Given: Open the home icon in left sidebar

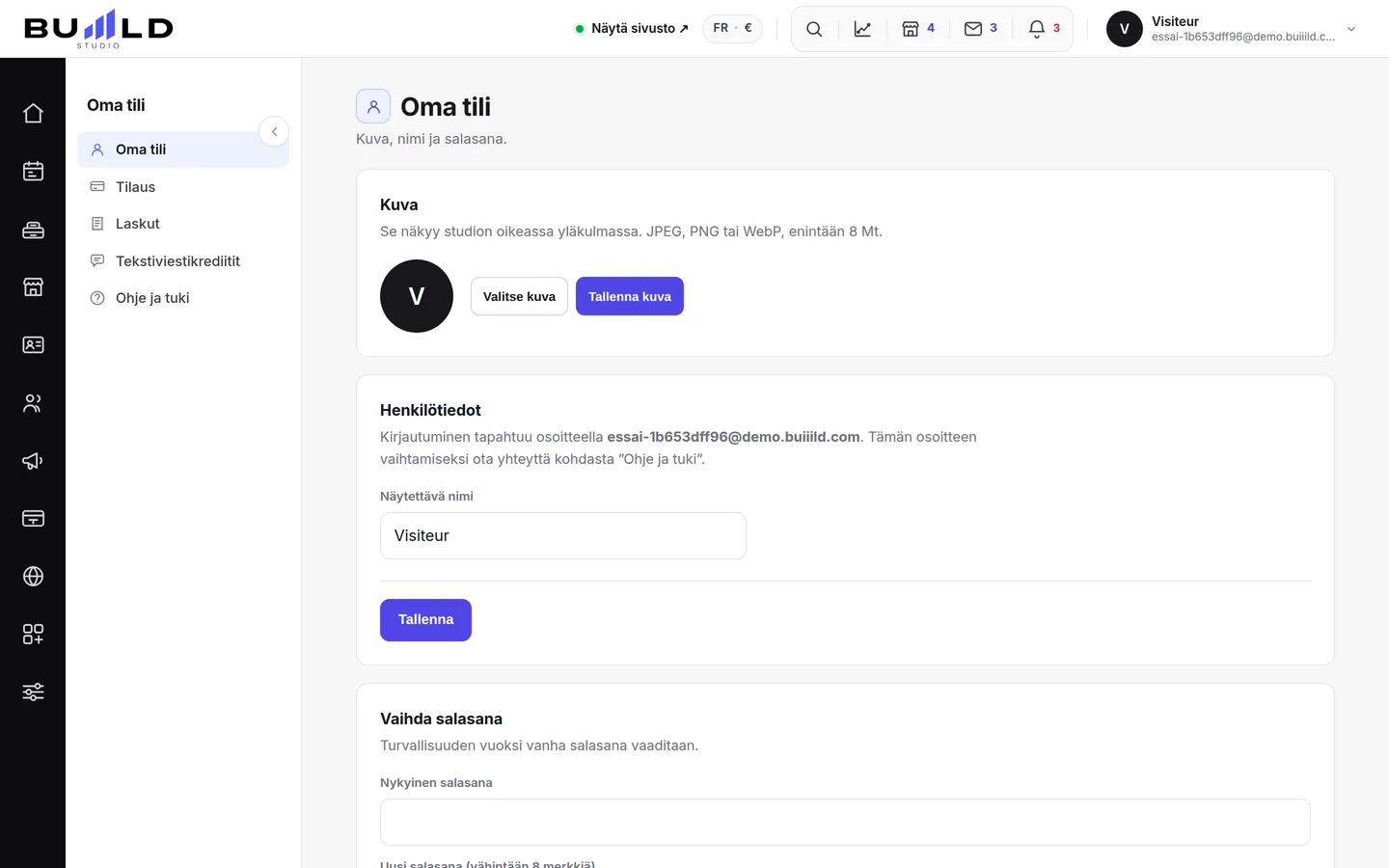Looking at the screenshot, I should point(33,114).
